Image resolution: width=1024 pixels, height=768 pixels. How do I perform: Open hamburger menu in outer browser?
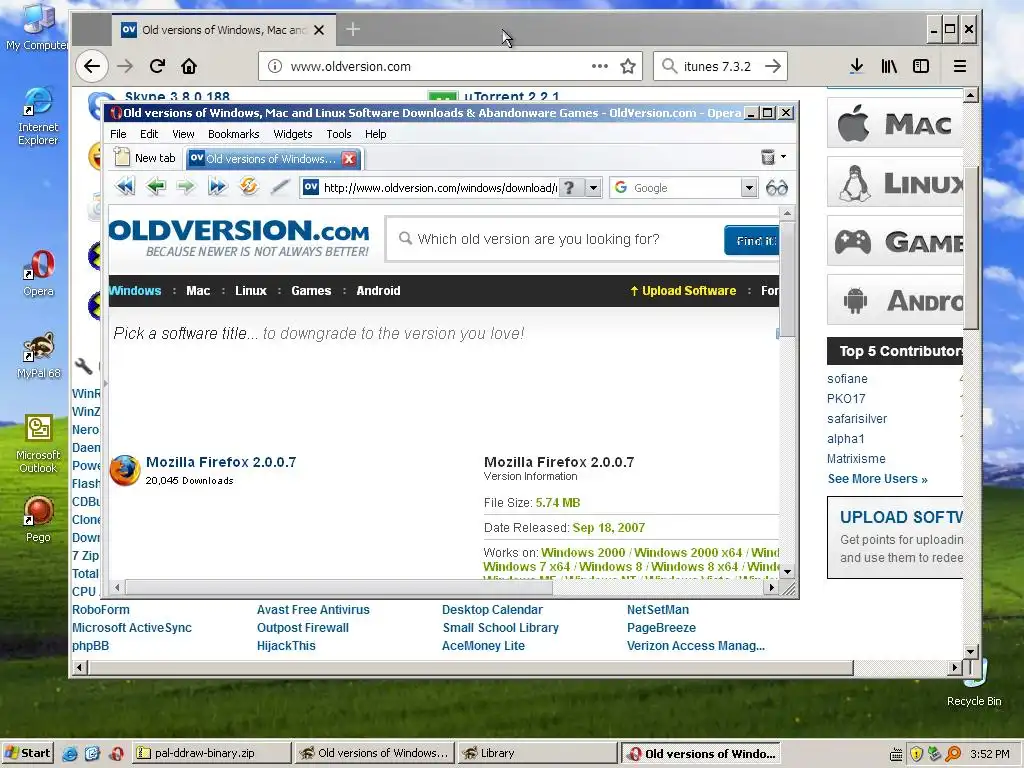[x=959, y=66]
